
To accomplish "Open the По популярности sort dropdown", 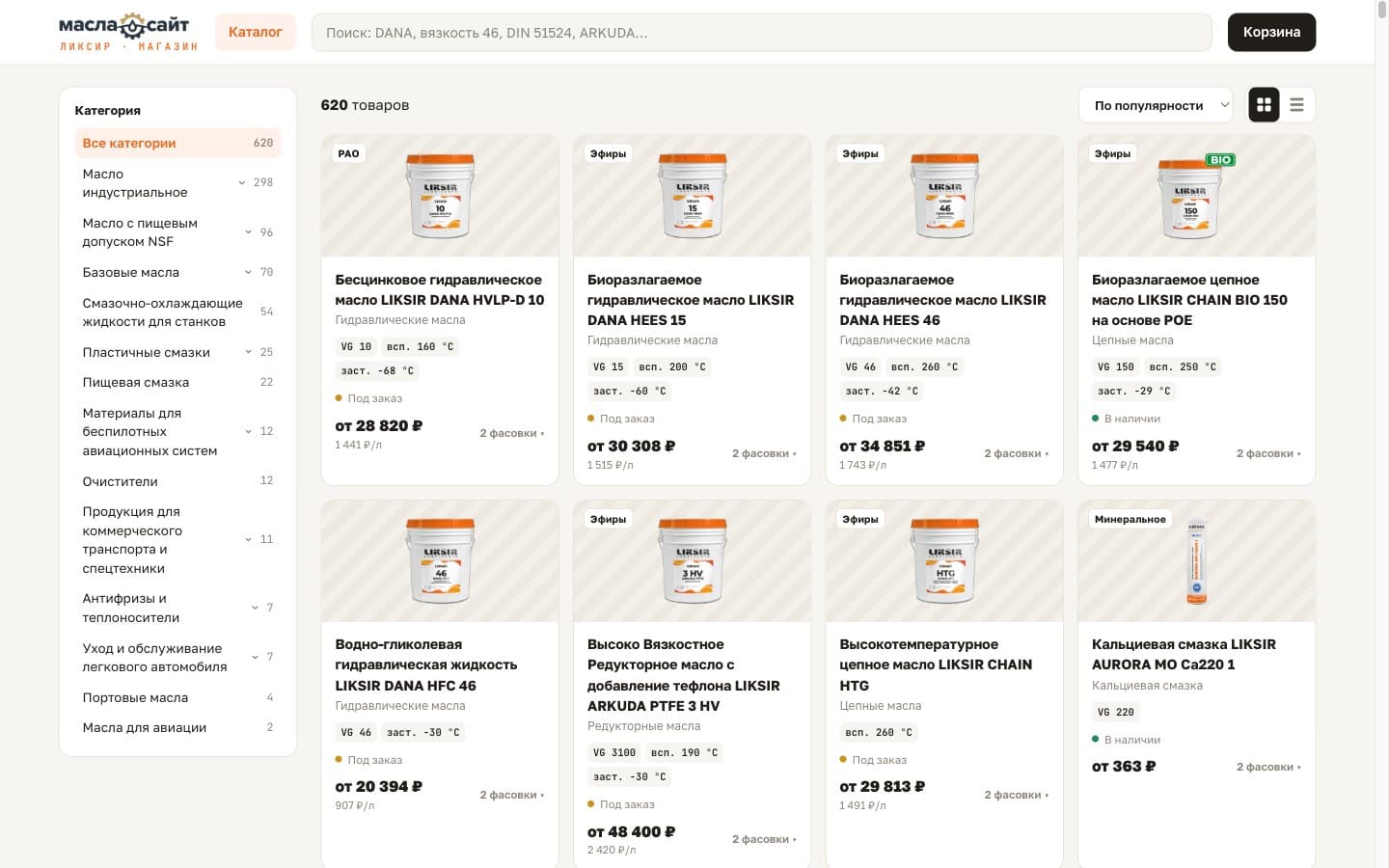I will (1156, 105).
